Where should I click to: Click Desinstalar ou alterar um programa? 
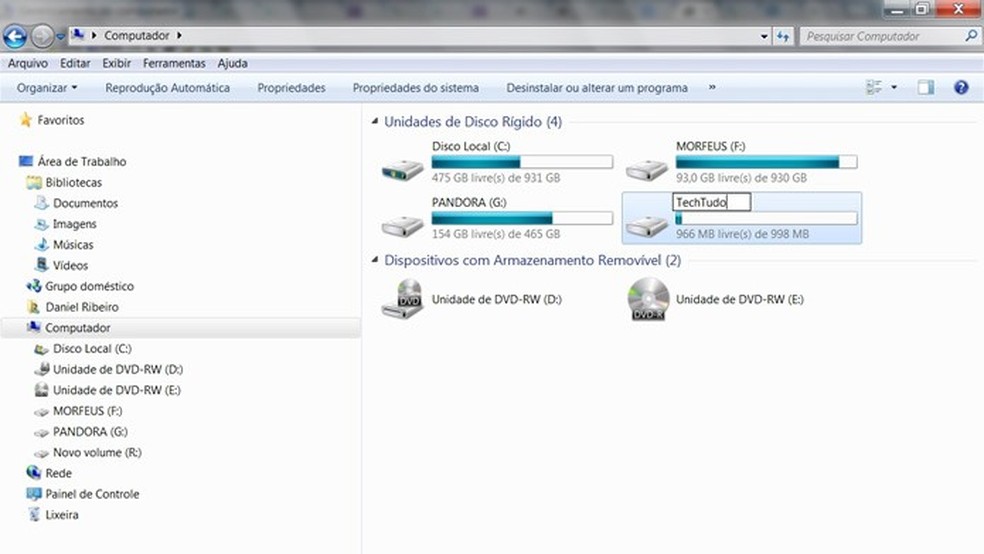pyautogui.click(x=597, y=88)
